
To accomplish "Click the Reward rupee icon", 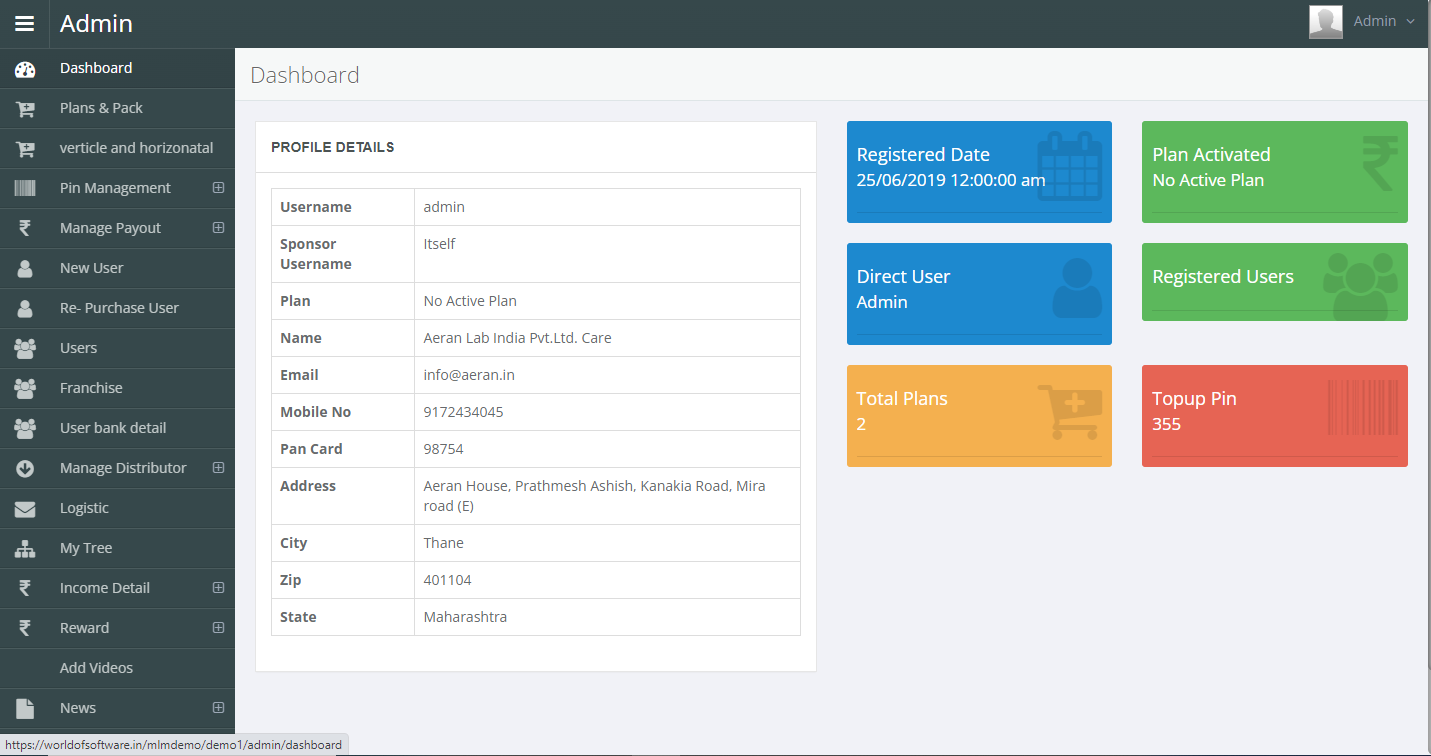I will pyautogui.click(x=25, y=628).
